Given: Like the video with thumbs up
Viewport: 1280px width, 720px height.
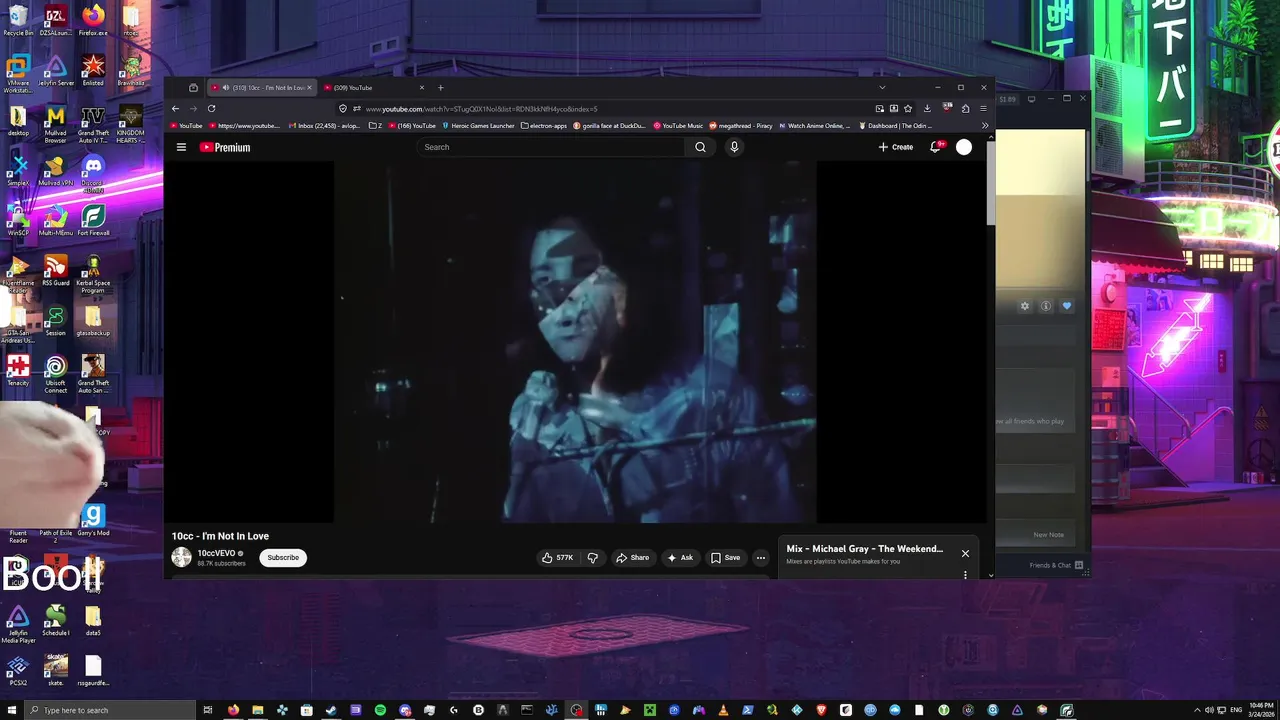Looking at the screenshot, I should (557, 558).
